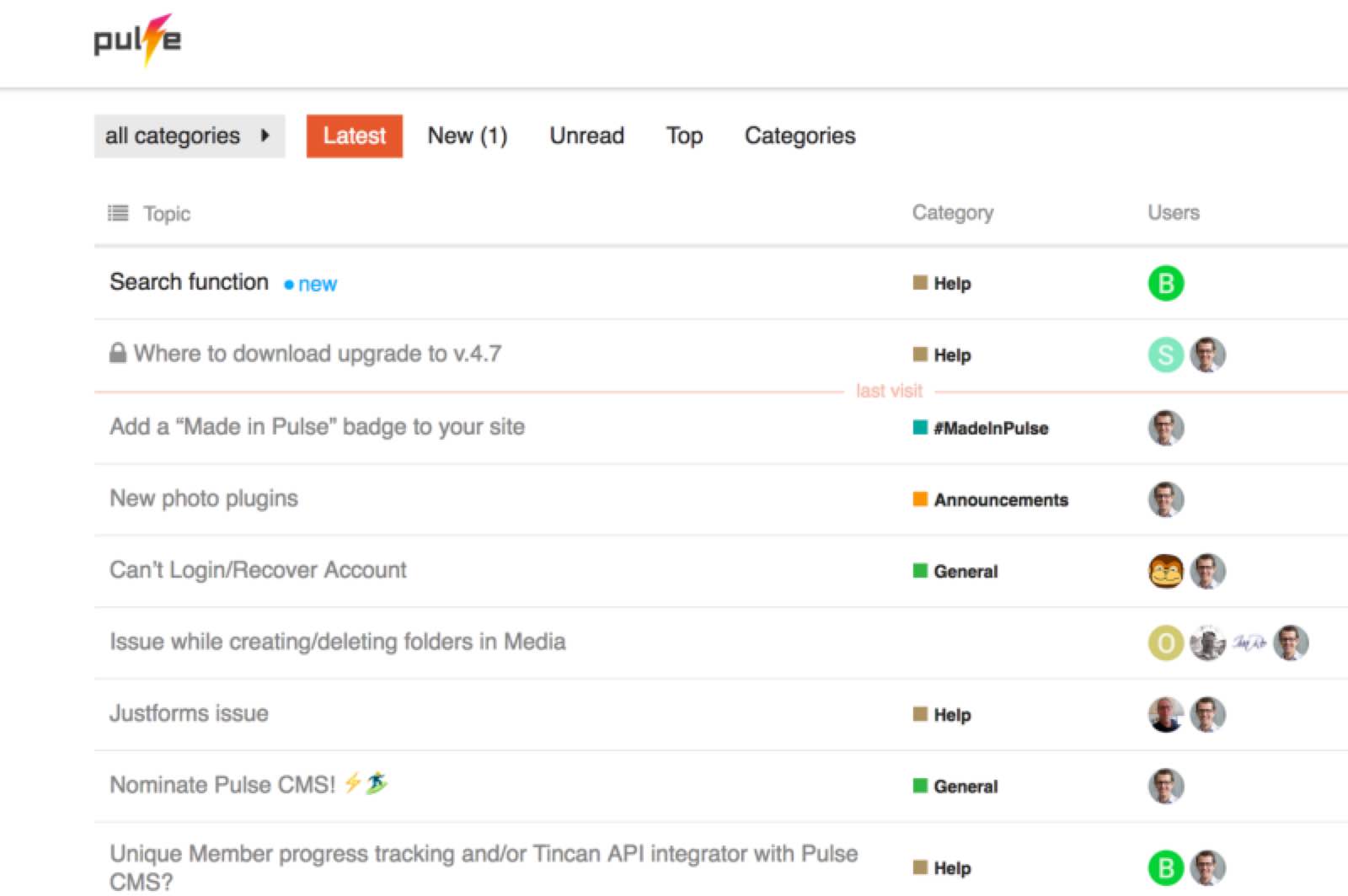The image size is (1348, 896).
Task: Open the Unread tab
Action: coord(587,136)
